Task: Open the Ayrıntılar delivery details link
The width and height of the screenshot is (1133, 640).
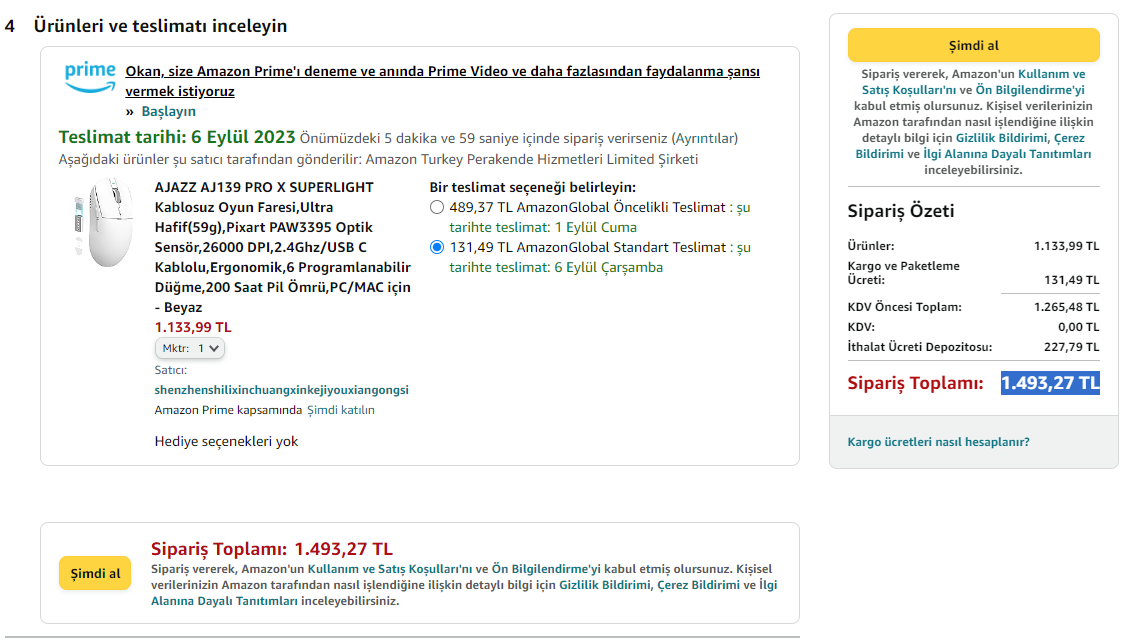Action: (705, 138)
